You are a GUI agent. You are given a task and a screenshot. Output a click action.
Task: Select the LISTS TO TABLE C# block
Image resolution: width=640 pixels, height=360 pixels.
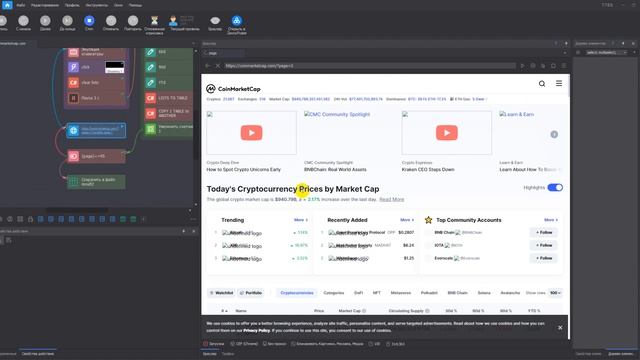169,98
